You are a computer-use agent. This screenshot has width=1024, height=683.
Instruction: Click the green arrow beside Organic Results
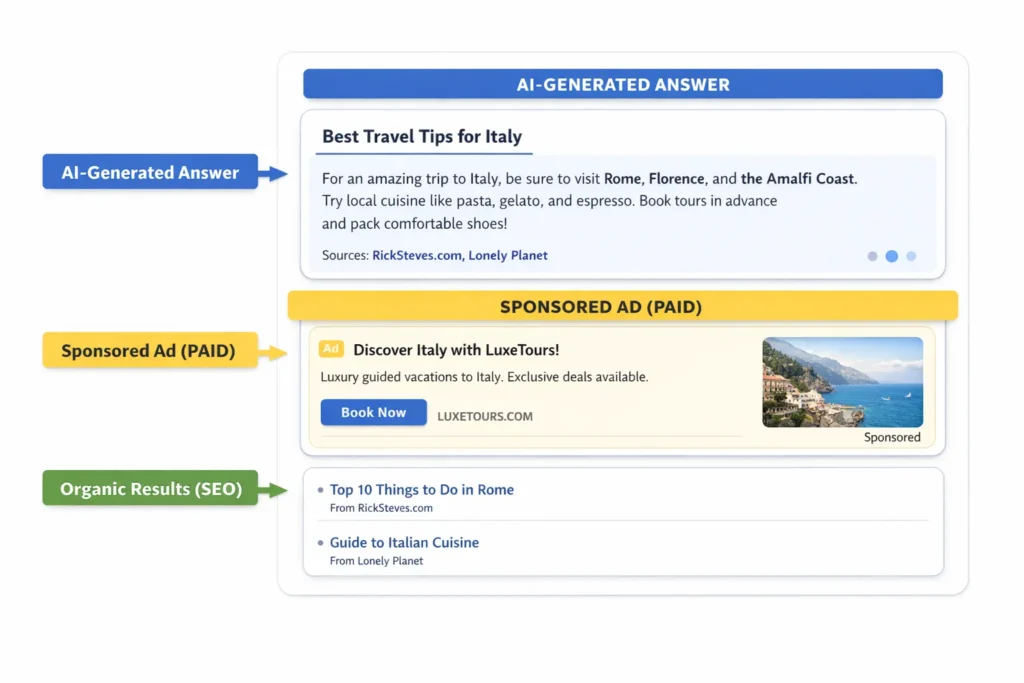[x=273, y=490]
